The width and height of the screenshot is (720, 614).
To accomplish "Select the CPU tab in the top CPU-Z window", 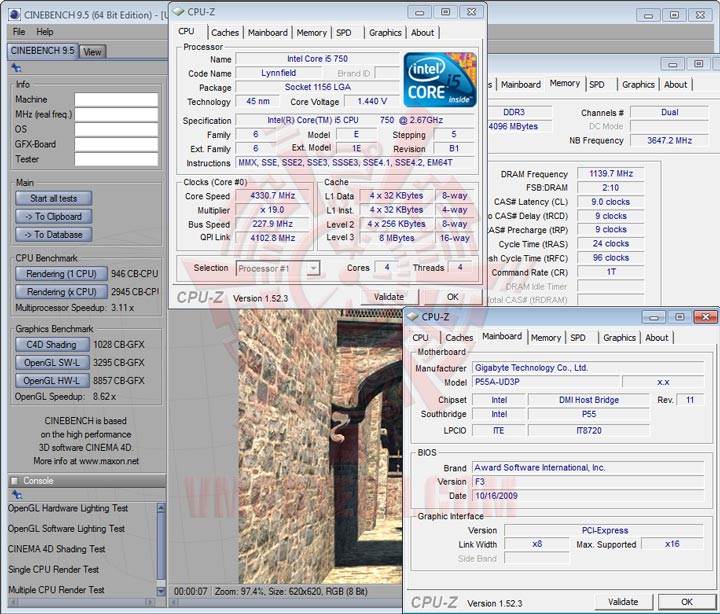I will coord(186,31).
